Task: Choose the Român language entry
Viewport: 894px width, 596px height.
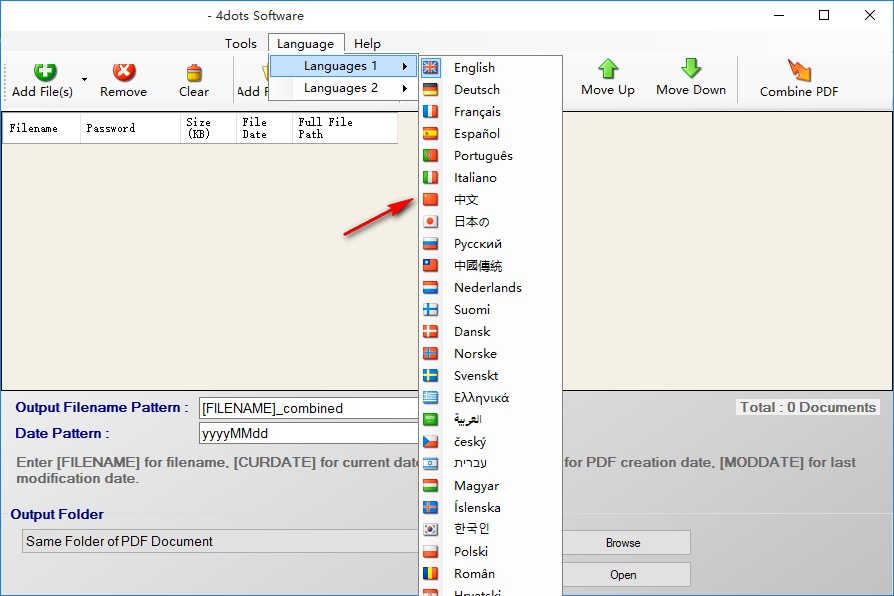Action: click(x=491, y=574)
